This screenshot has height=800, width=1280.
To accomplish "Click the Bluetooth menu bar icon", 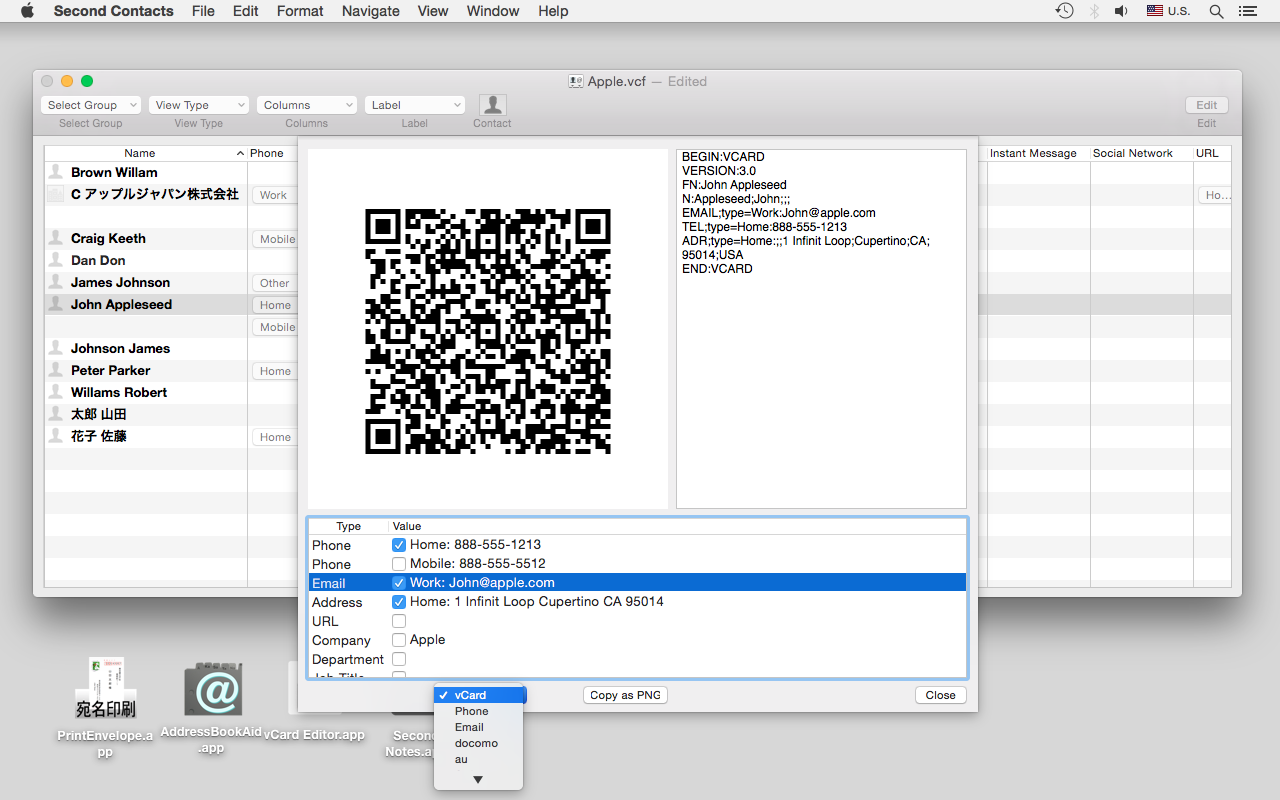I will pyautogui.click(x=1094, y=11).
